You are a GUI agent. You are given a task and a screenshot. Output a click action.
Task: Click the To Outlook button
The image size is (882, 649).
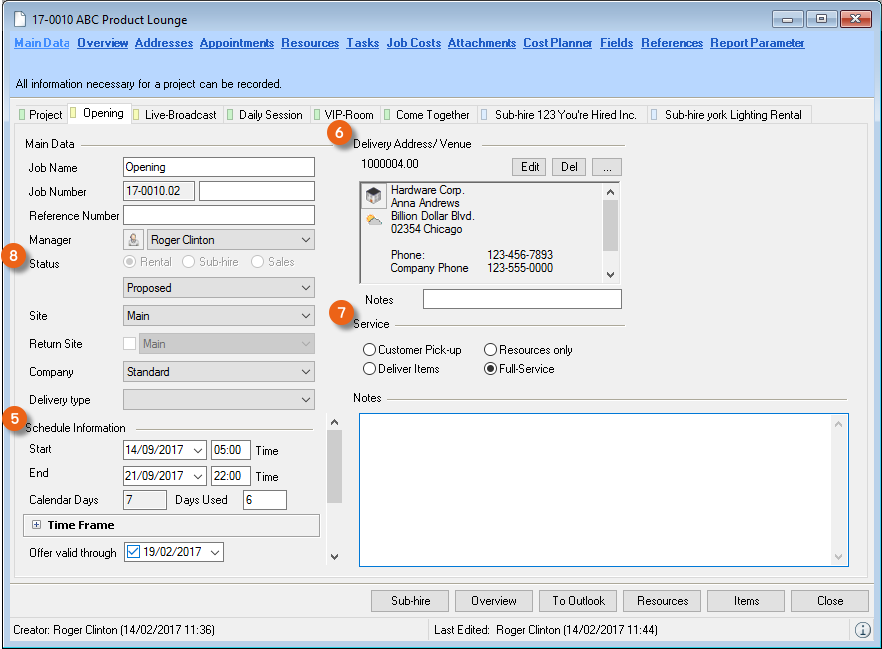578,601
